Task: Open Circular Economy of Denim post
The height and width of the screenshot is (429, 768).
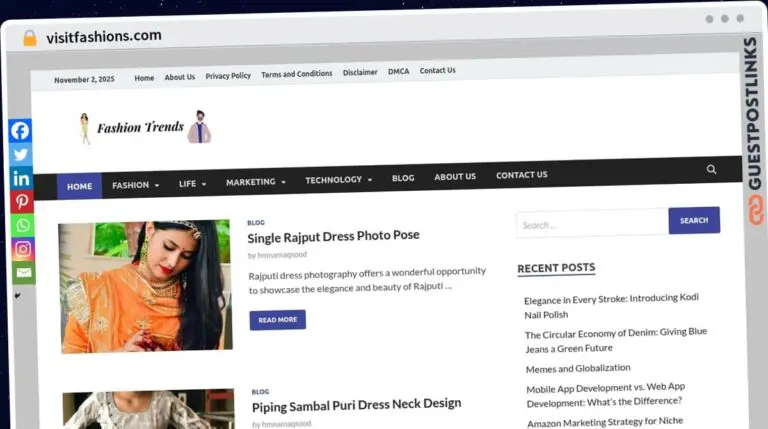Action: pyautogui.click(x=616, y=340)
